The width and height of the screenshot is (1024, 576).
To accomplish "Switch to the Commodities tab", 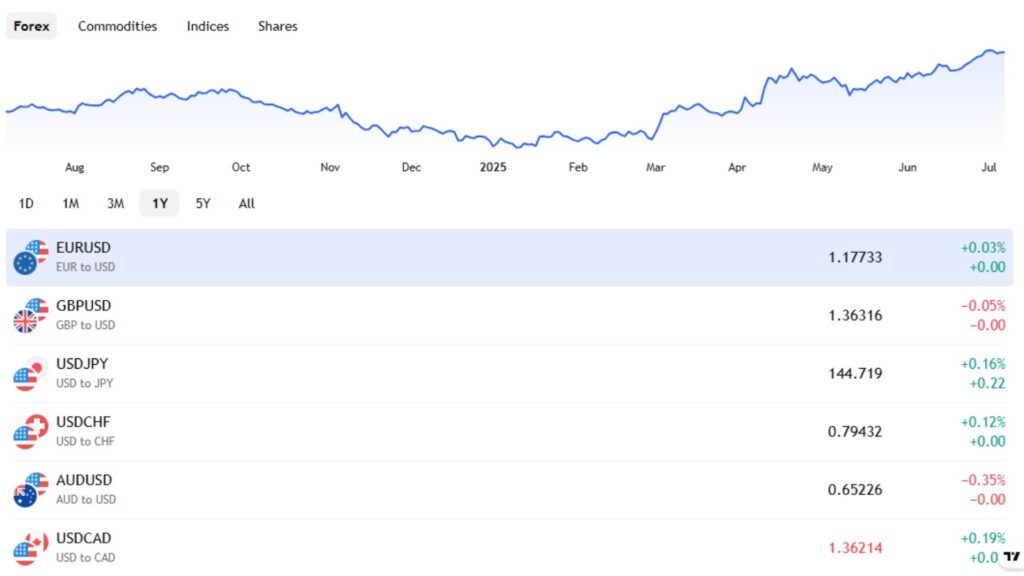I will (117, 26).
